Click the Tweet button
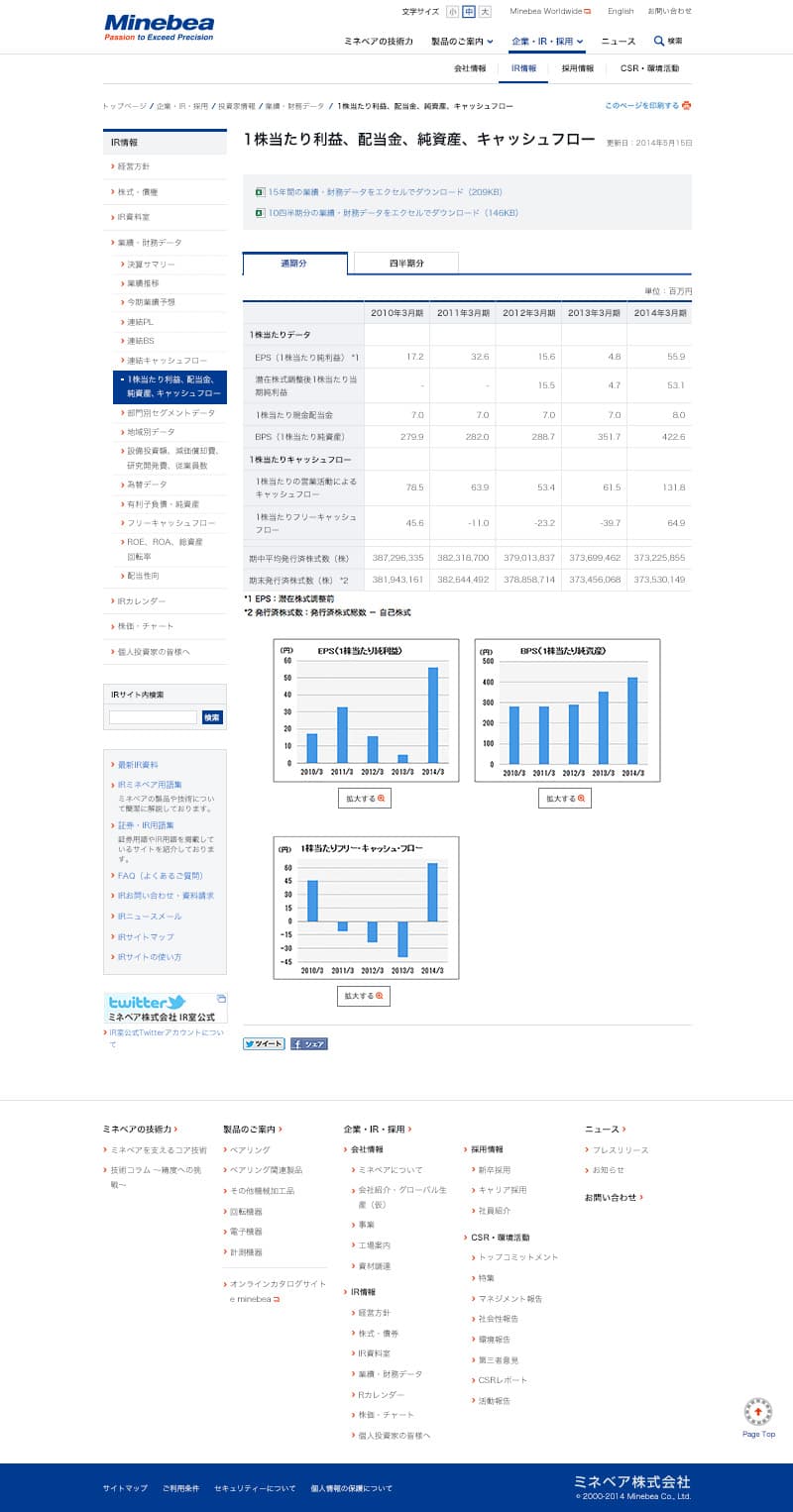 [264, 1043]
